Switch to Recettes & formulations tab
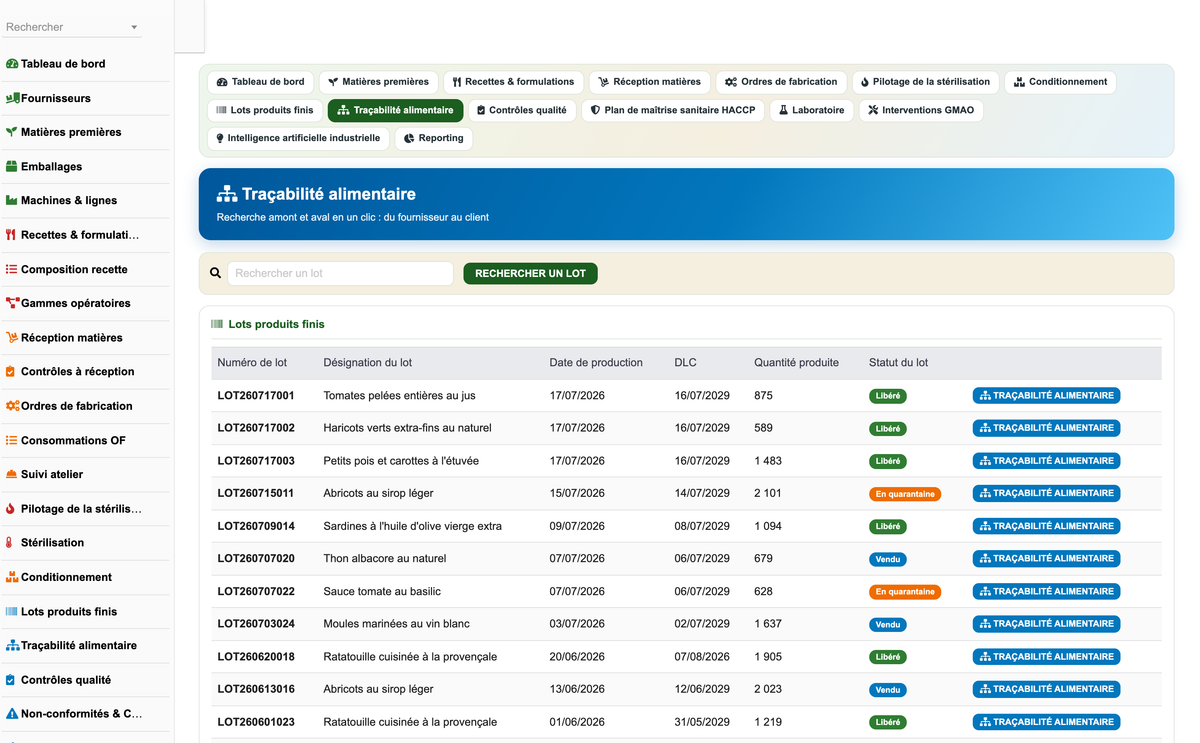This screenshot has height=743, width=1200. (513, 82)
